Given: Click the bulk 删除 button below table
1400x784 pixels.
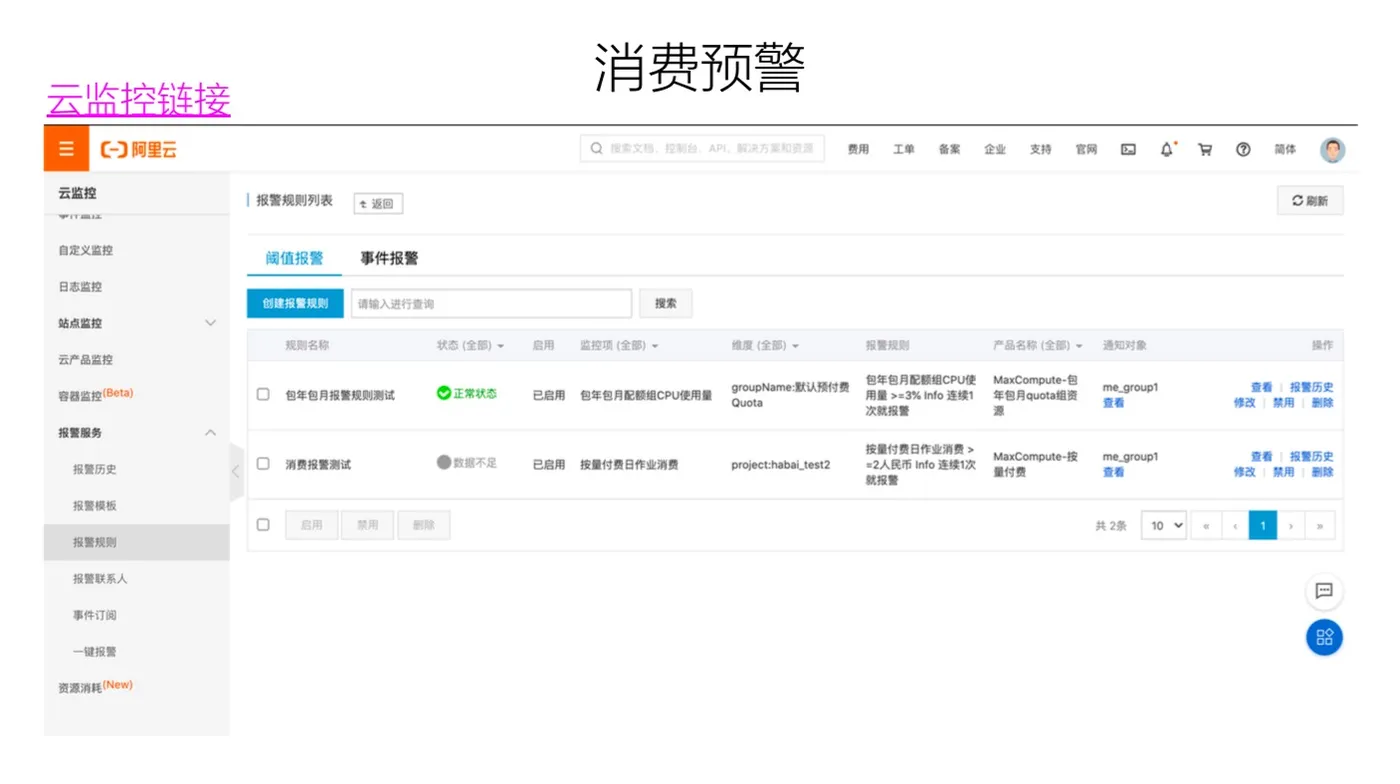Looking at the screenshot, I should [423, 525].
